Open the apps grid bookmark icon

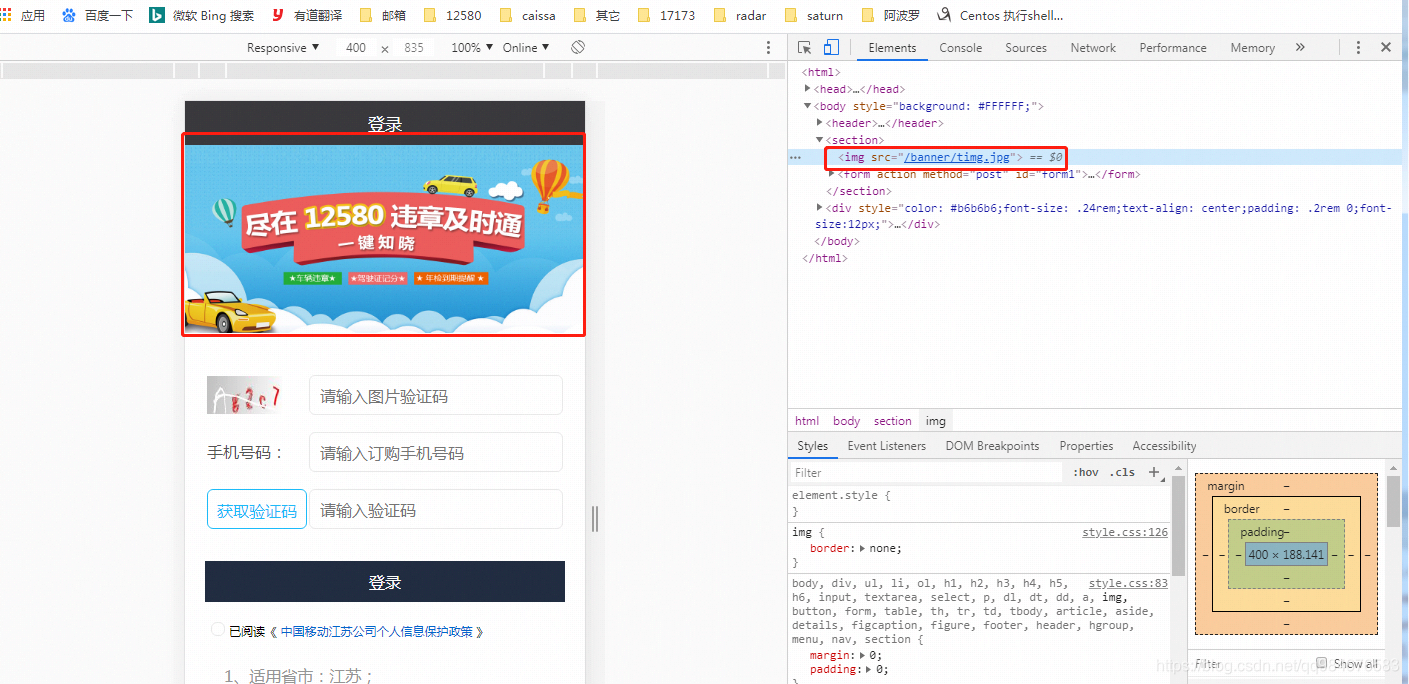(x=6, y=15)
